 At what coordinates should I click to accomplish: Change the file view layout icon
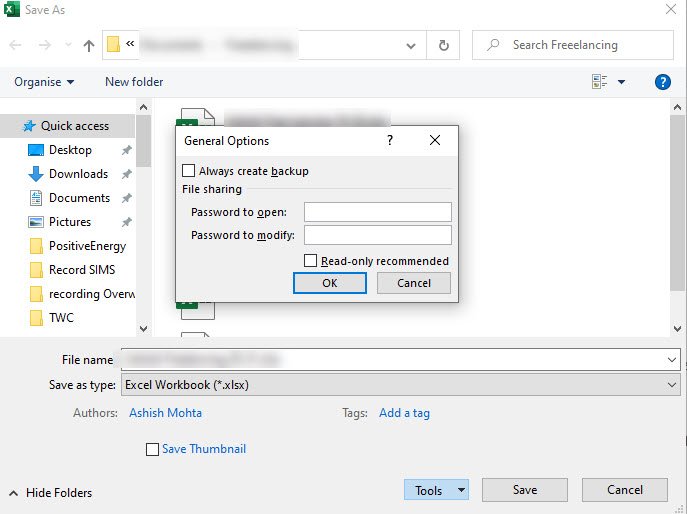[599, 82]
